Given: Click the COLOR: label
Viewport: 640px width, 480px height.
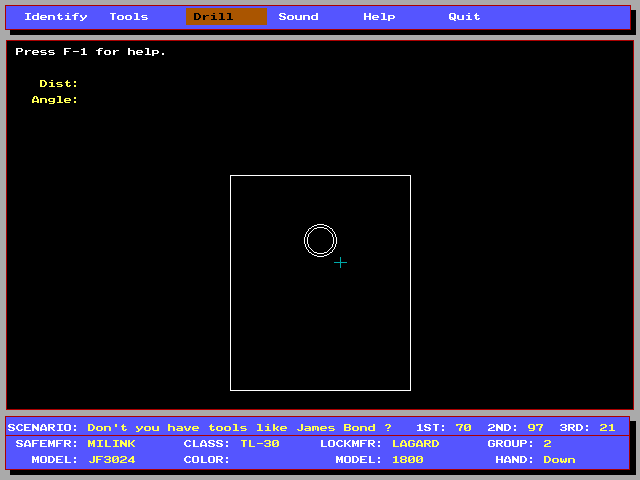Looking at the screenshot, I should click(x=207, y=460).
